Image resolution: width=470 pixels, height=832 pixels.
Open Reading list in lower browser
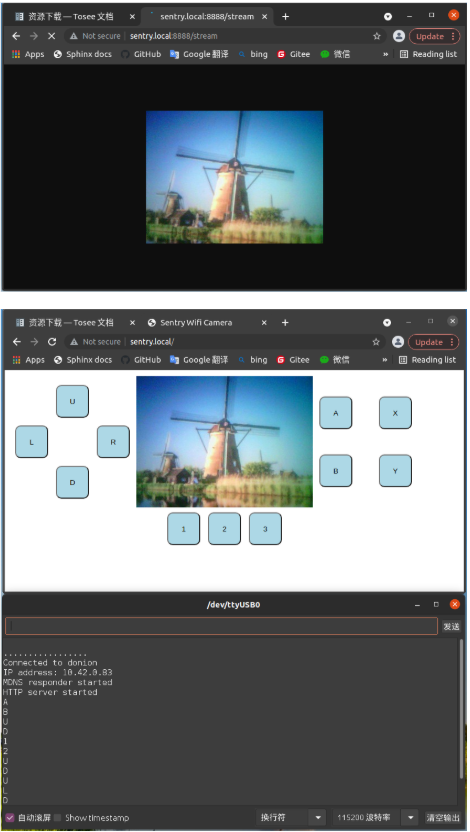[428, 360]
